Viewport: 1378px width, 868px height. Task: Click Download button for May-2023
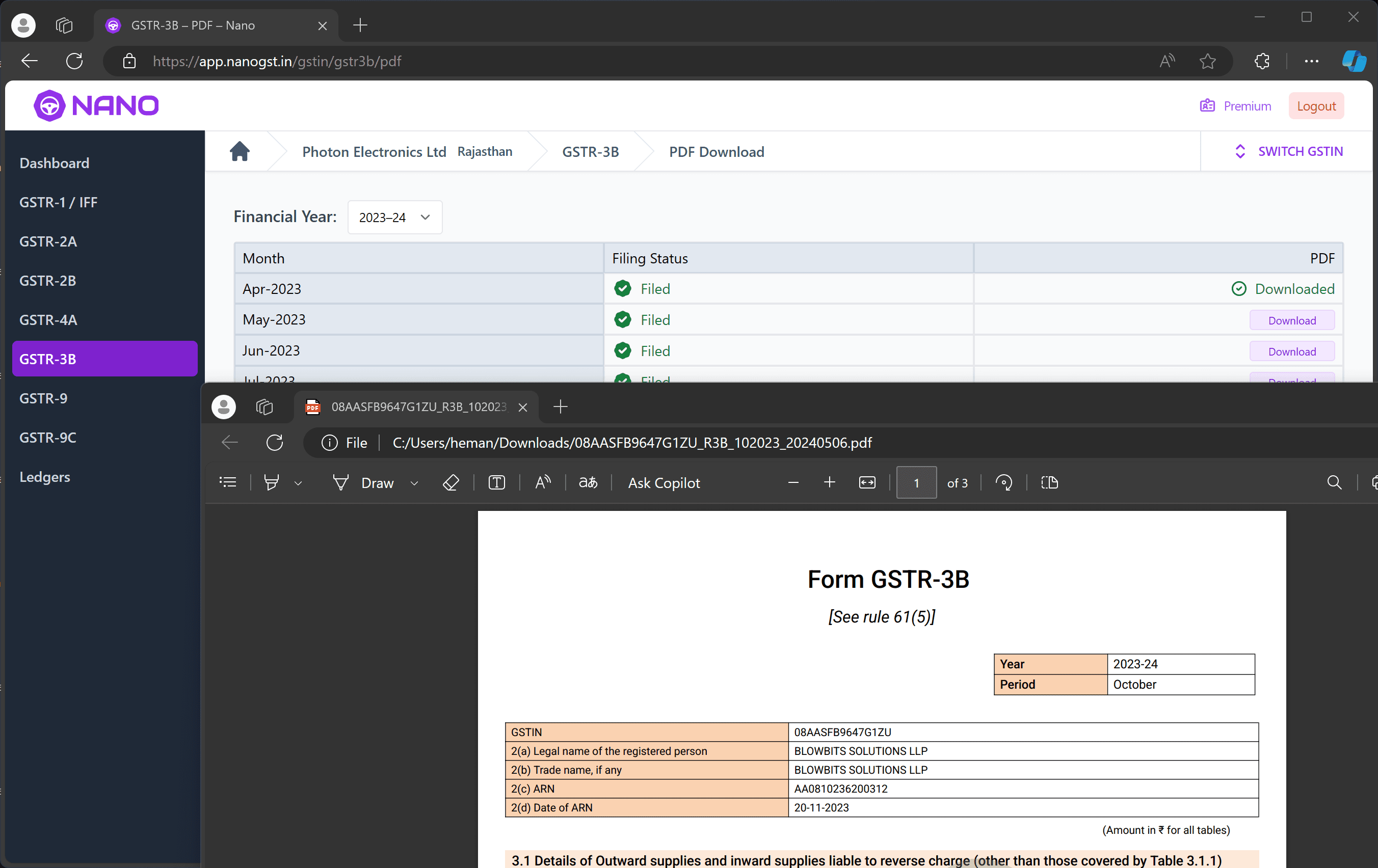click(x=1292, y=320)
